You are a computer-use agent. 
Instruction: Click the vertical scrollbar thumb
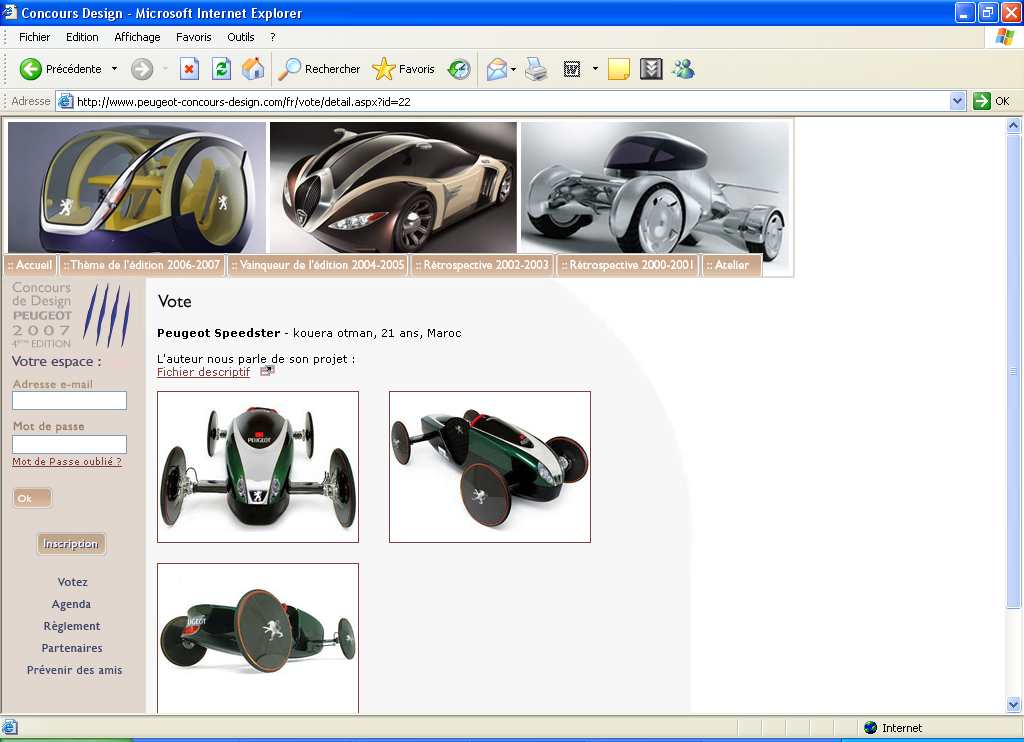coord(1014,371)
